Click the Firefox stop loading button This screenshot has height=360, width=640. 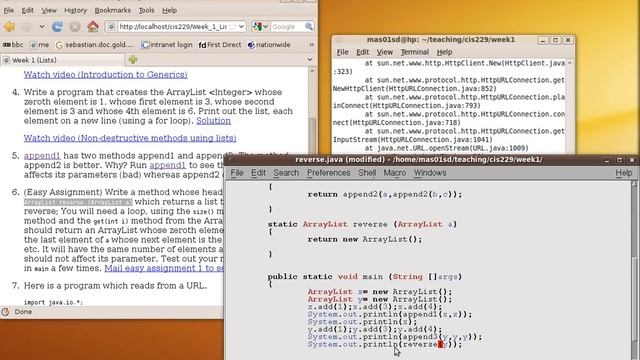[75, 27]
